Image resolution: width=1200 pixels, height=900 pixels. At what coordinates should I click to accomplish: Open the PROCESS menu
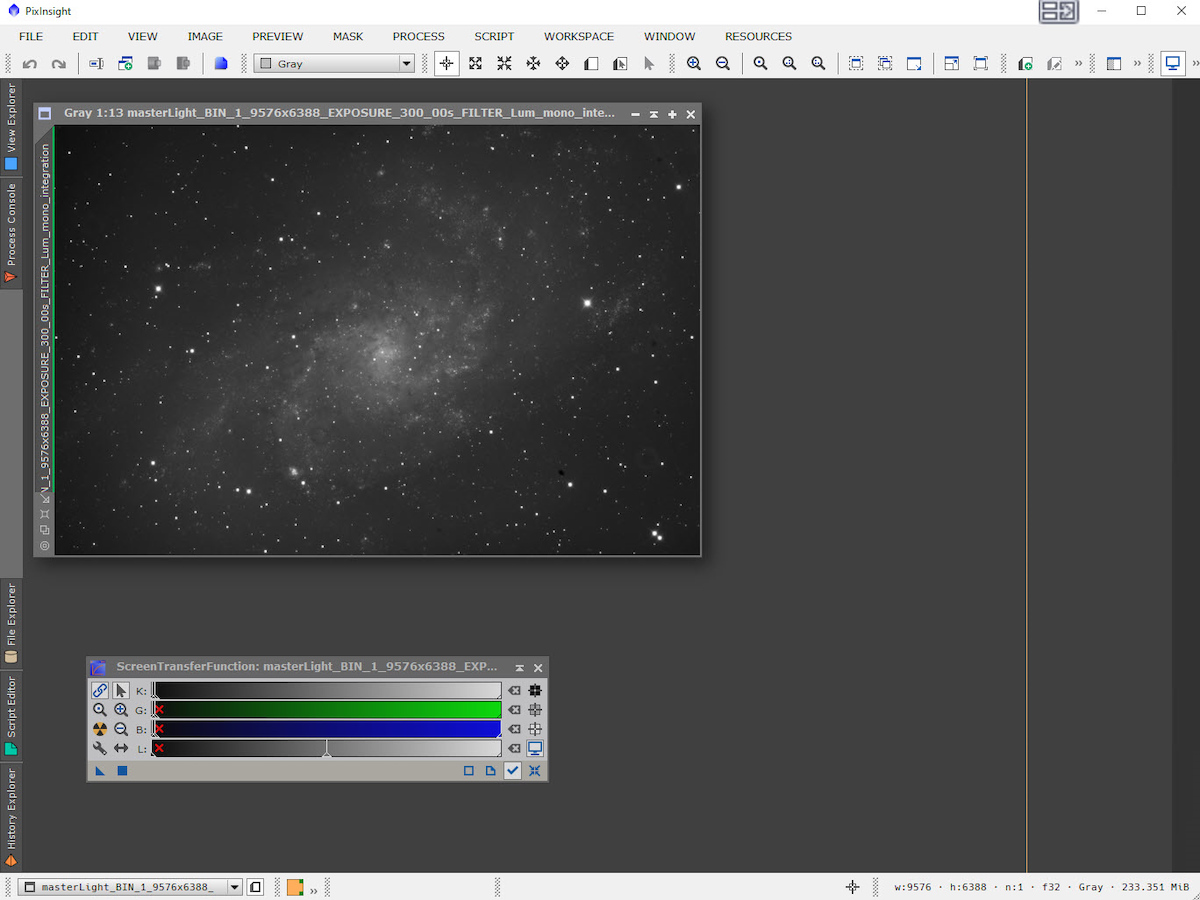[x=418, y=36]
